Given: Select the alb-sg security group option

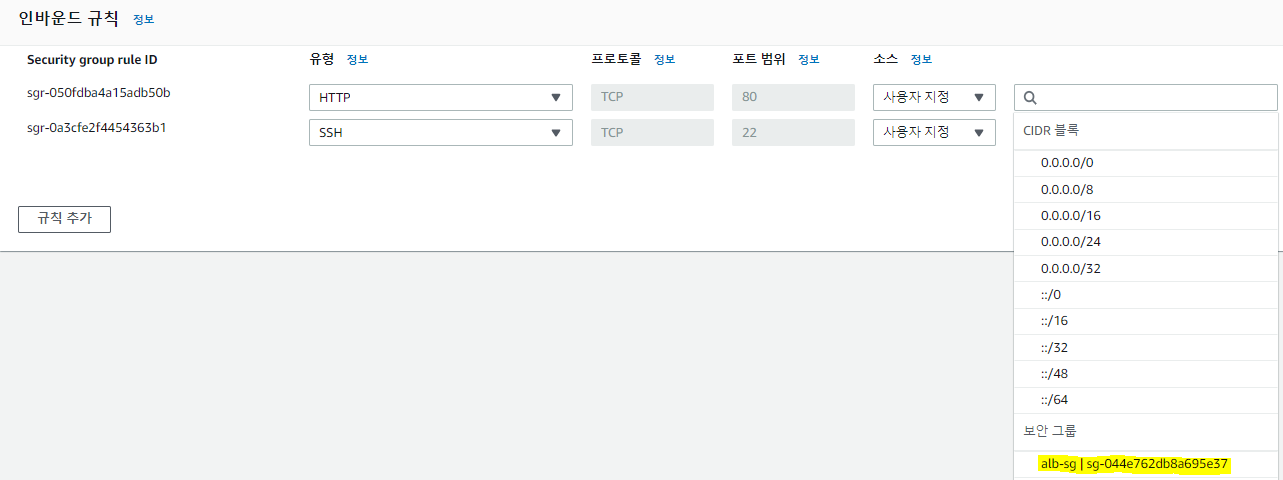Looking at the screenshot, I should tap(1134, 464).
